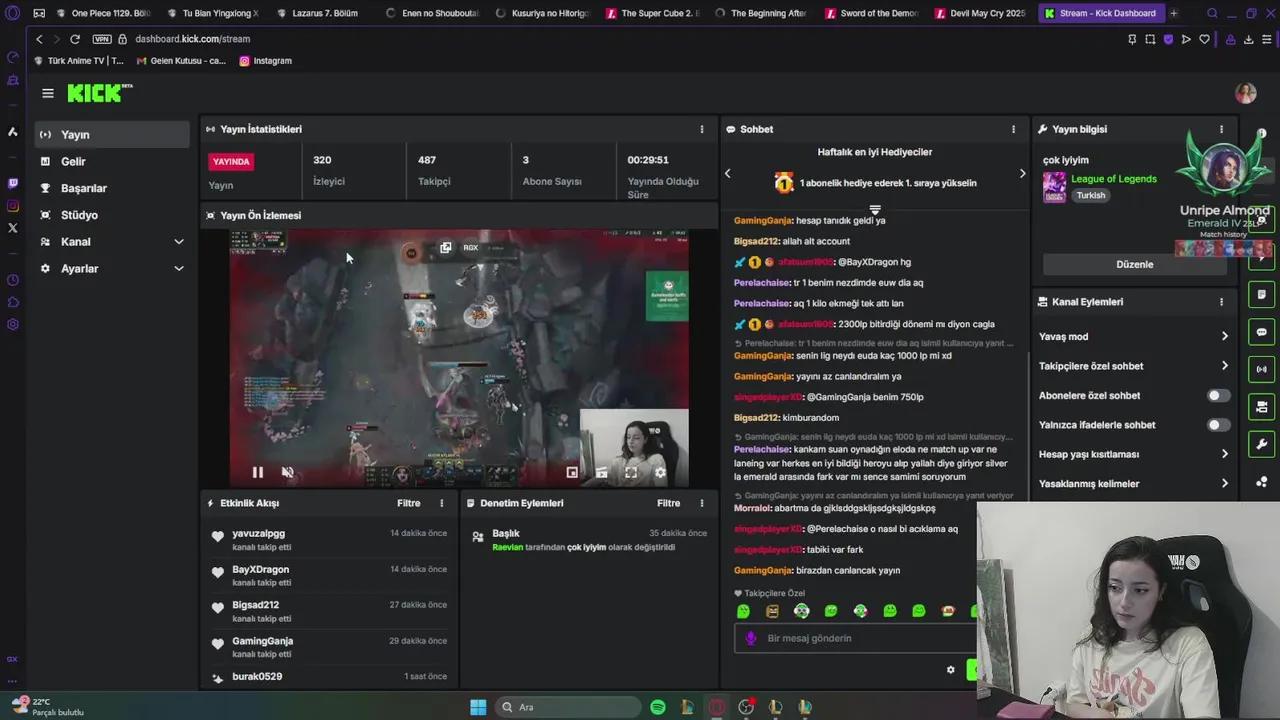Toggle theater mode on stream preview

click(x=601, y=472)
